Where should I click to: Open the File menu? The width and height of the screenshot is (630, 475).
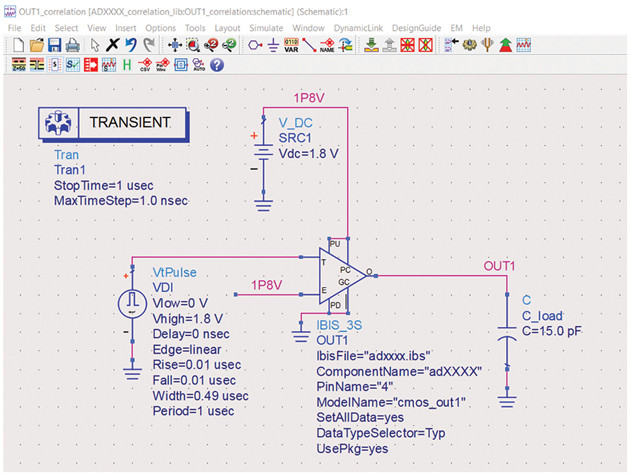coord(14,28)
